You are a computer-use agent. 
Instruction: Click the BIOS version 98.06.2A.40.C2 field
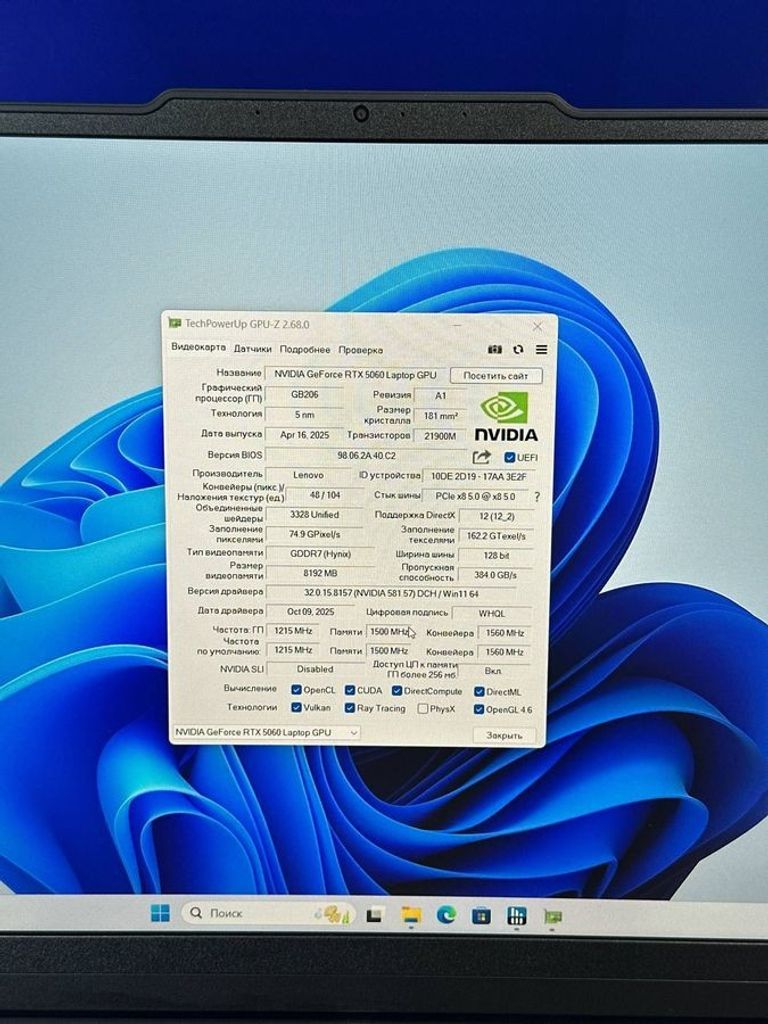point(366,455)
